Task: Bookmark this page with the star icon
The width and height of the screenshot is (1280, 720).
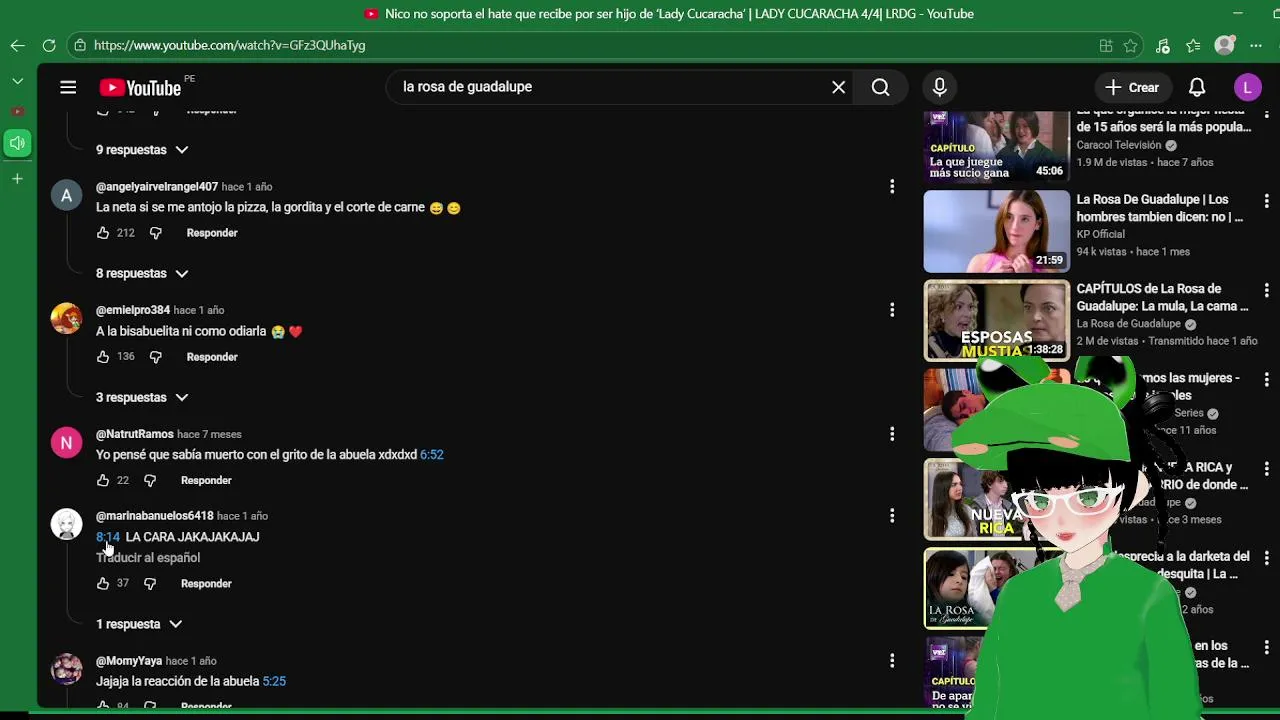Action: coord(1130,45)
